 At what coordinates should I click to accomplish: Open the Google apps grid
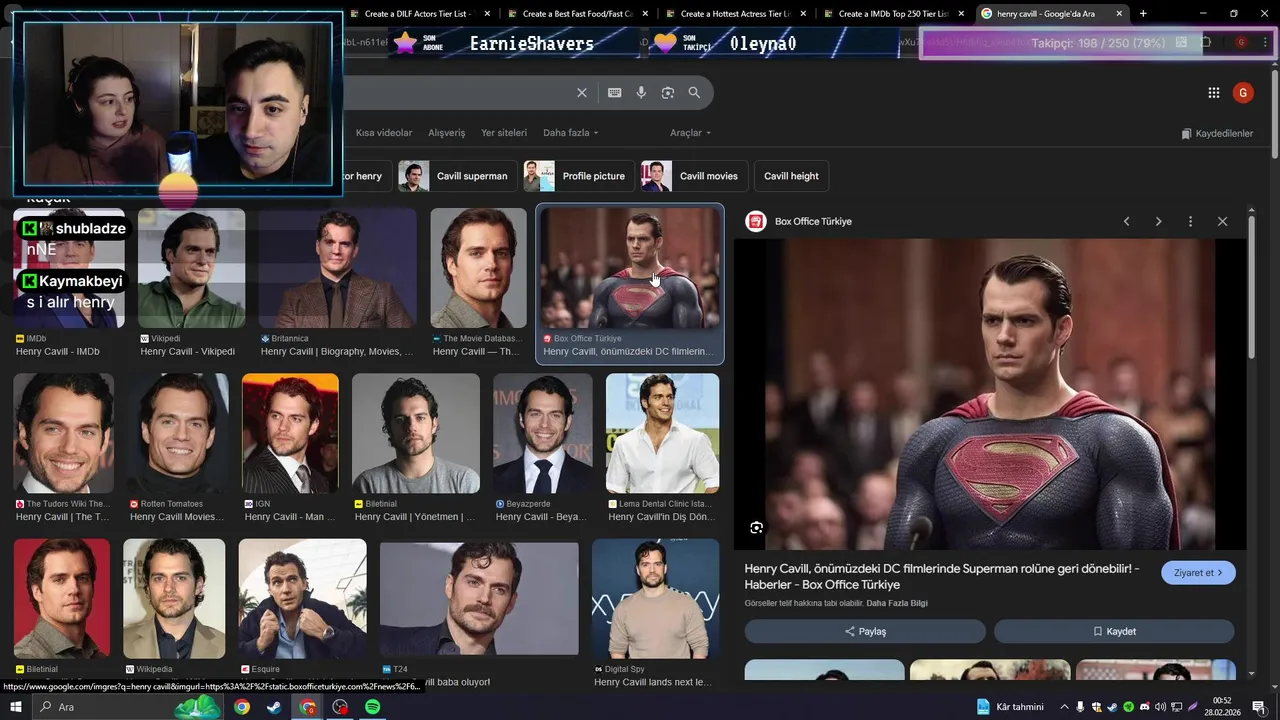pos(1214,93)
